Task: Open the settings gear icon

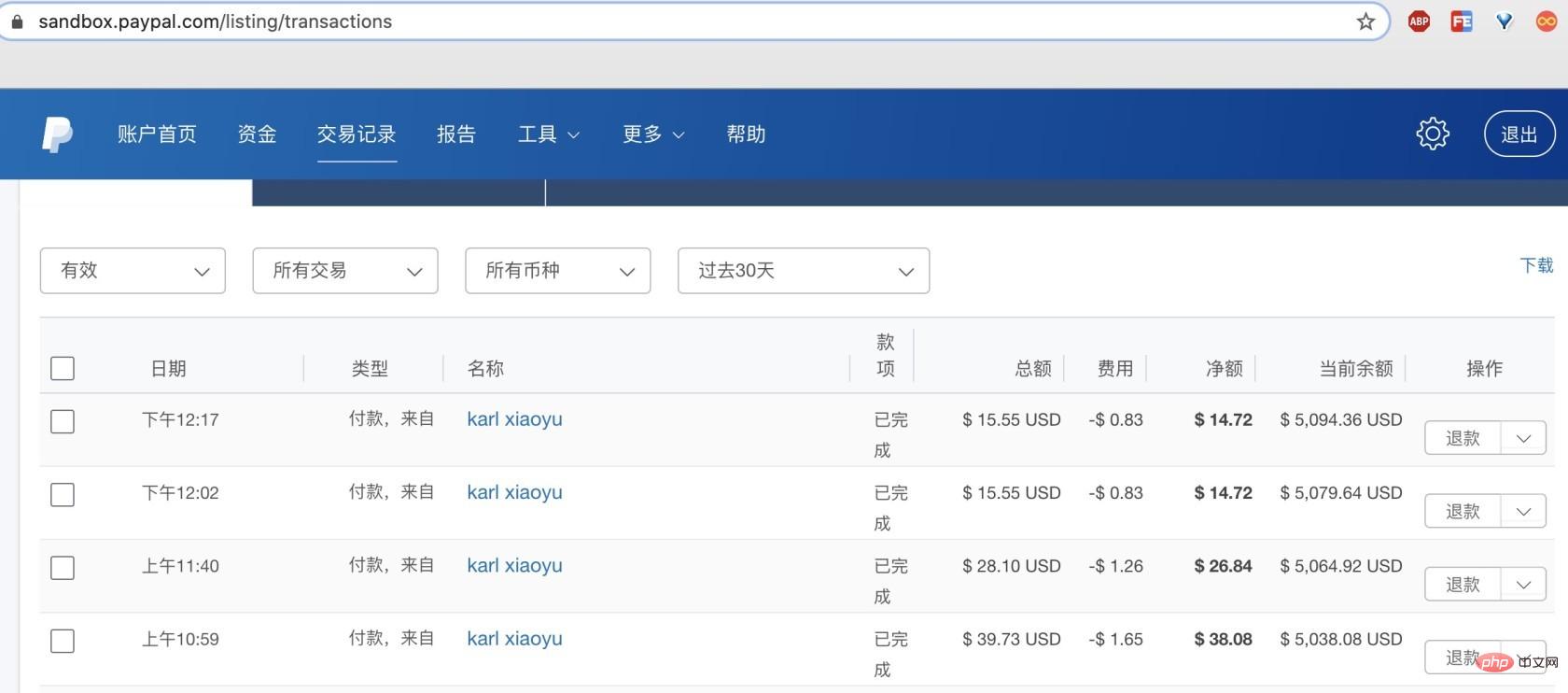Action: pos(1433,134)
